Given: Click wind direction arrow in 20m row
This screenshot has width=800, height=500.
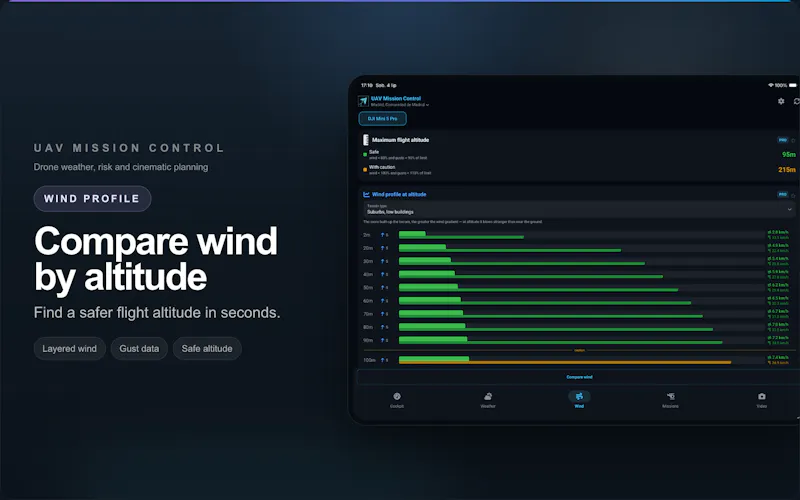Looking at the screenshot, I should point(383,248).
